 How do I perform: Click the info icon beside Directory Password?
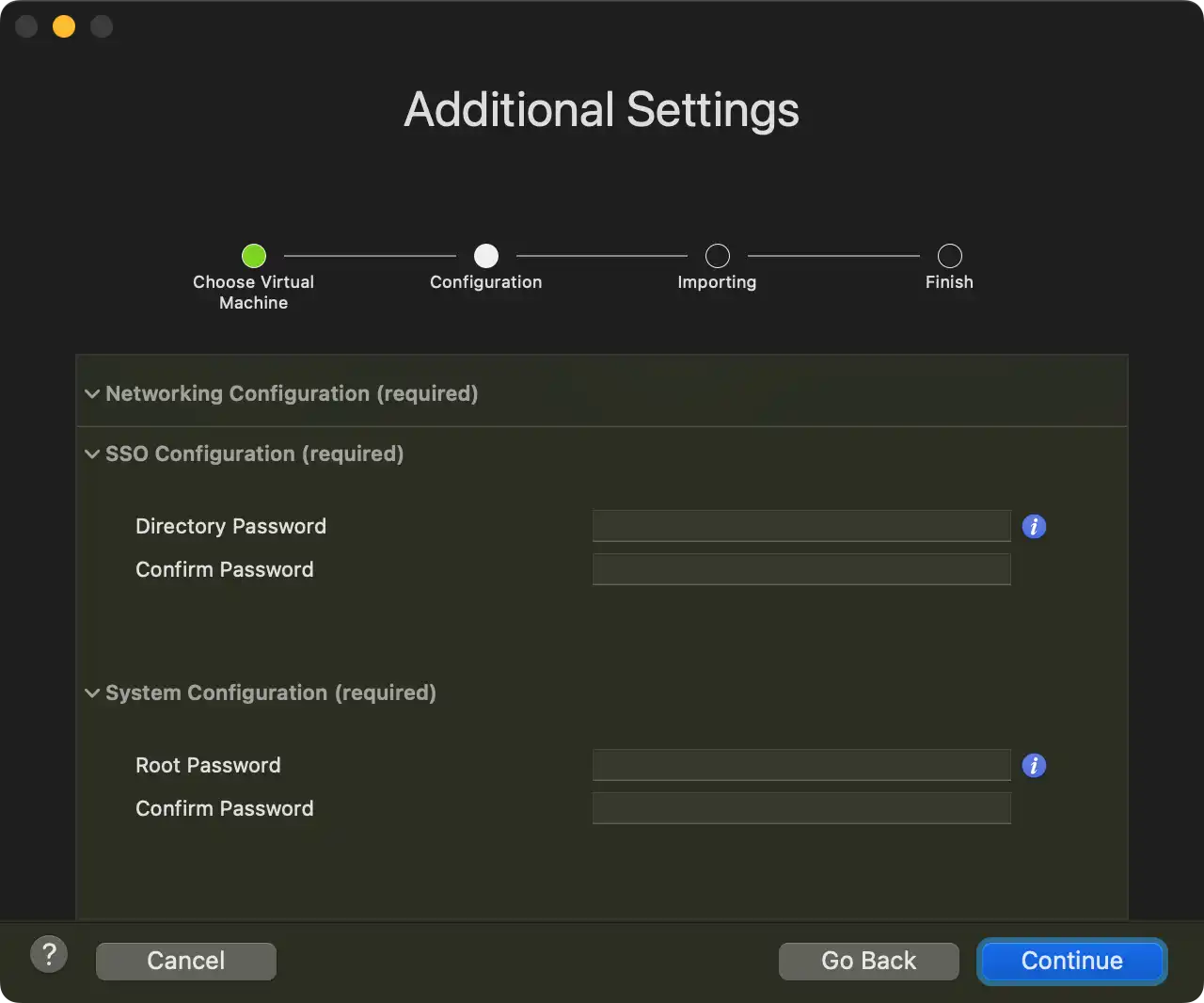(x=1034, y=527)
